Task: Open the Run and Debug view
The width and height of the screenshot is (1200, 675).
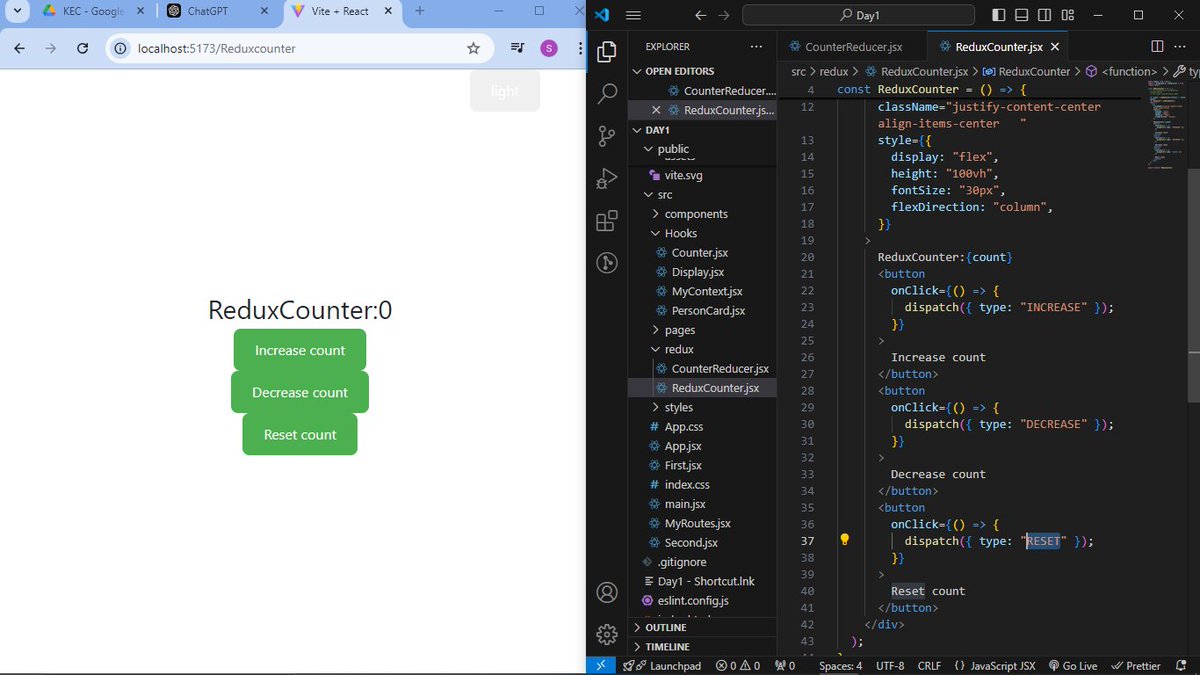Action: (606, 178)
